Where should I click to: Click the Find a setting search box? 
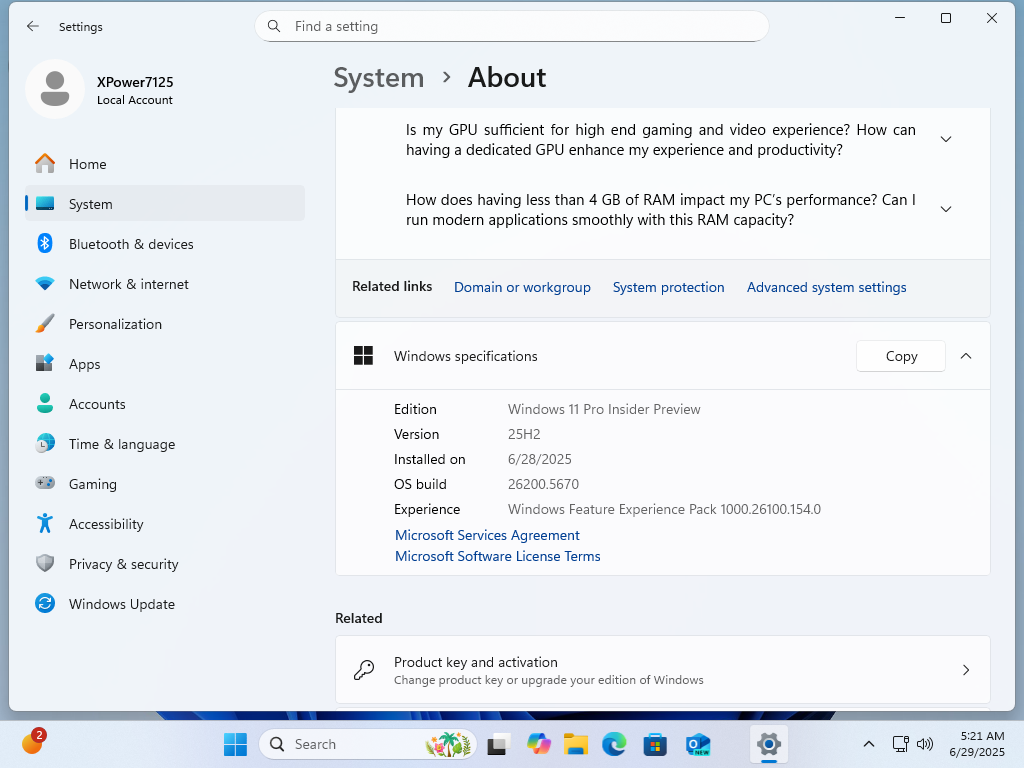pos(511,26)
